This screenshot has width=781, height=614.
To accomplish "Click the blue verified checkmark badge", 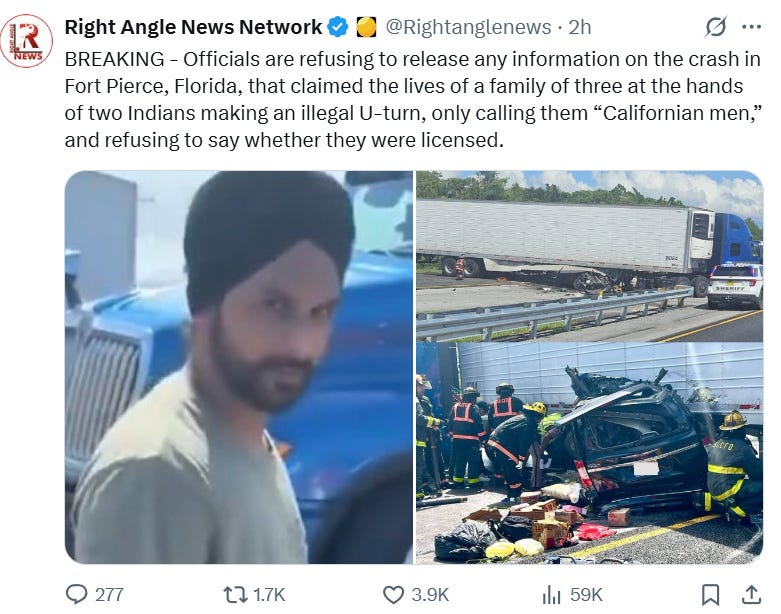I will [339, 27].
